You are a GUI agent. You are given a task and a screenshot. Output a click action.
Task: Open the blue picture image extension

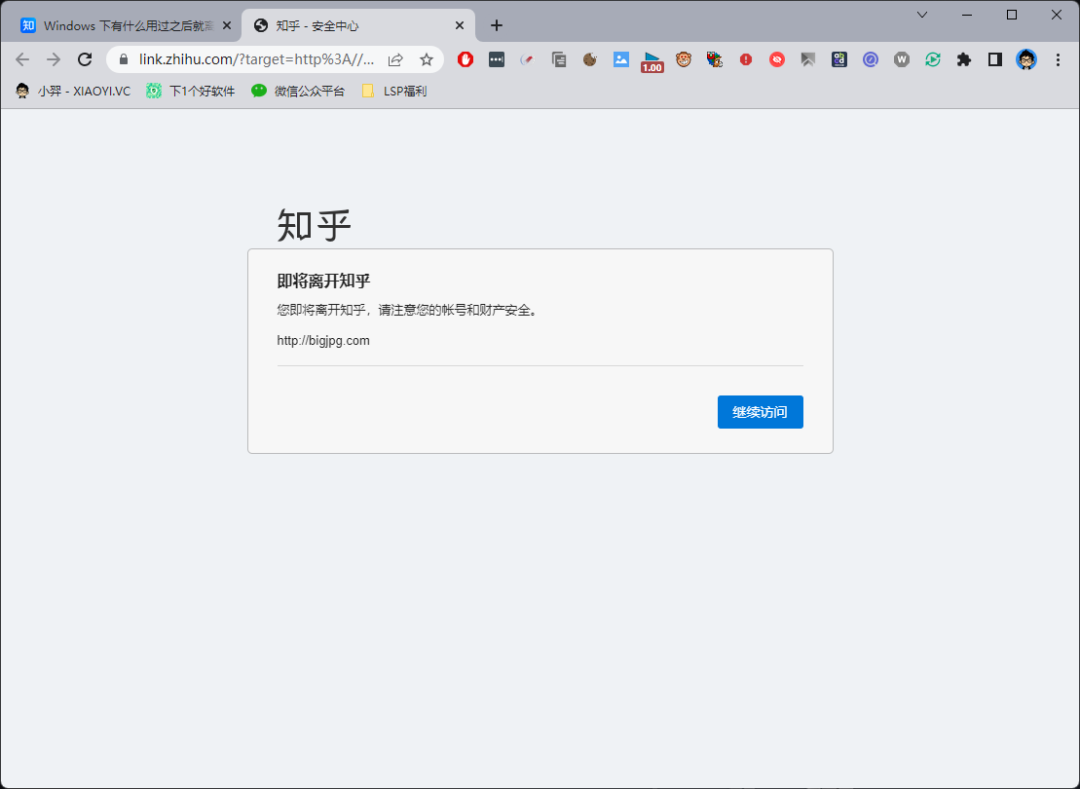(621, 60)
